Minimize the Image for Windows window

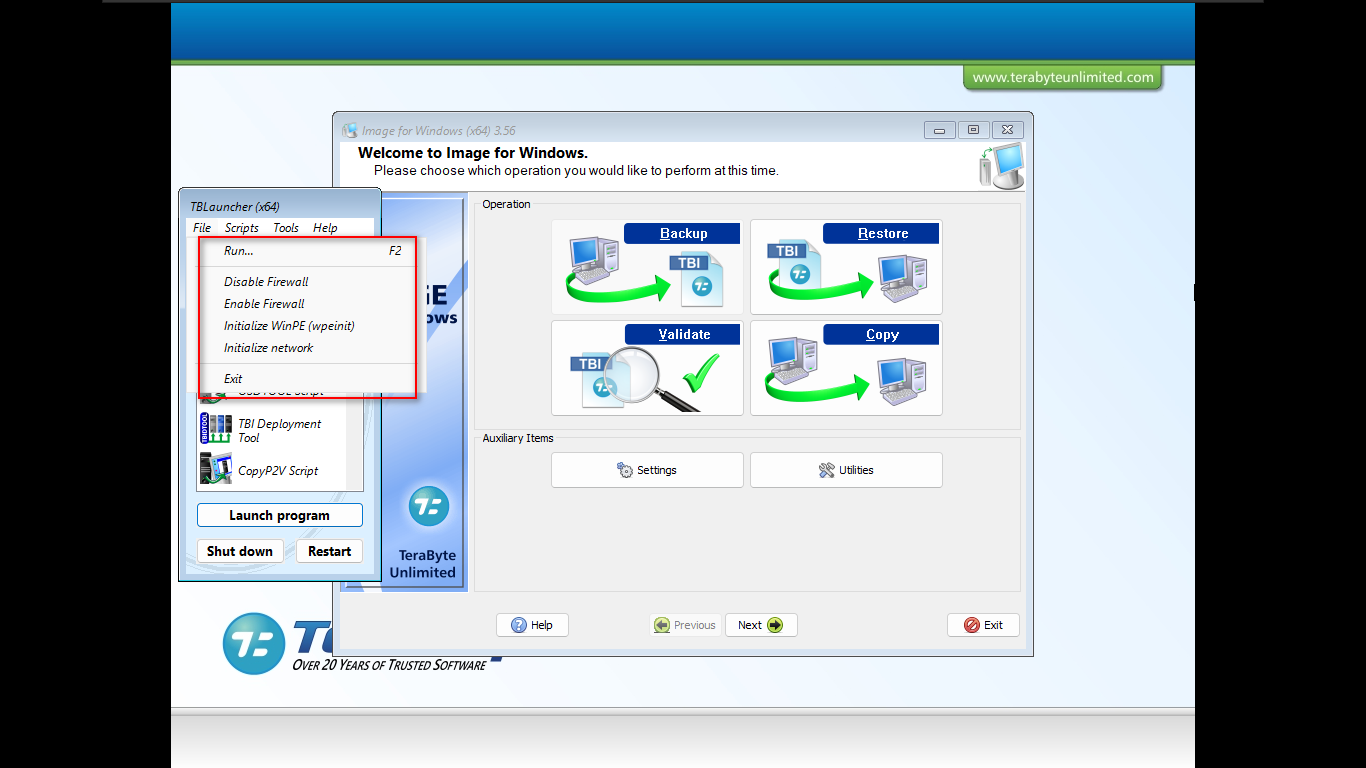(x=939, y=130)
